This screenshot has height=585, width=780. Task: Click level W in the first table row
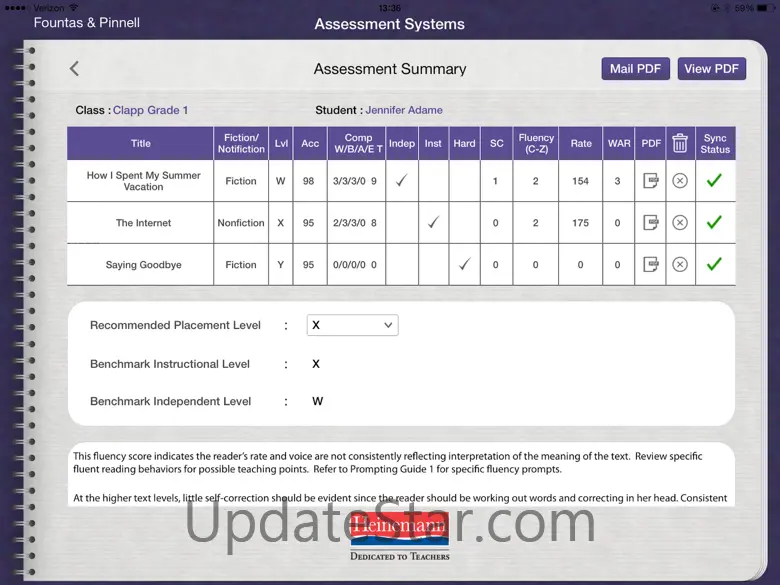click(x=281, y=181)
